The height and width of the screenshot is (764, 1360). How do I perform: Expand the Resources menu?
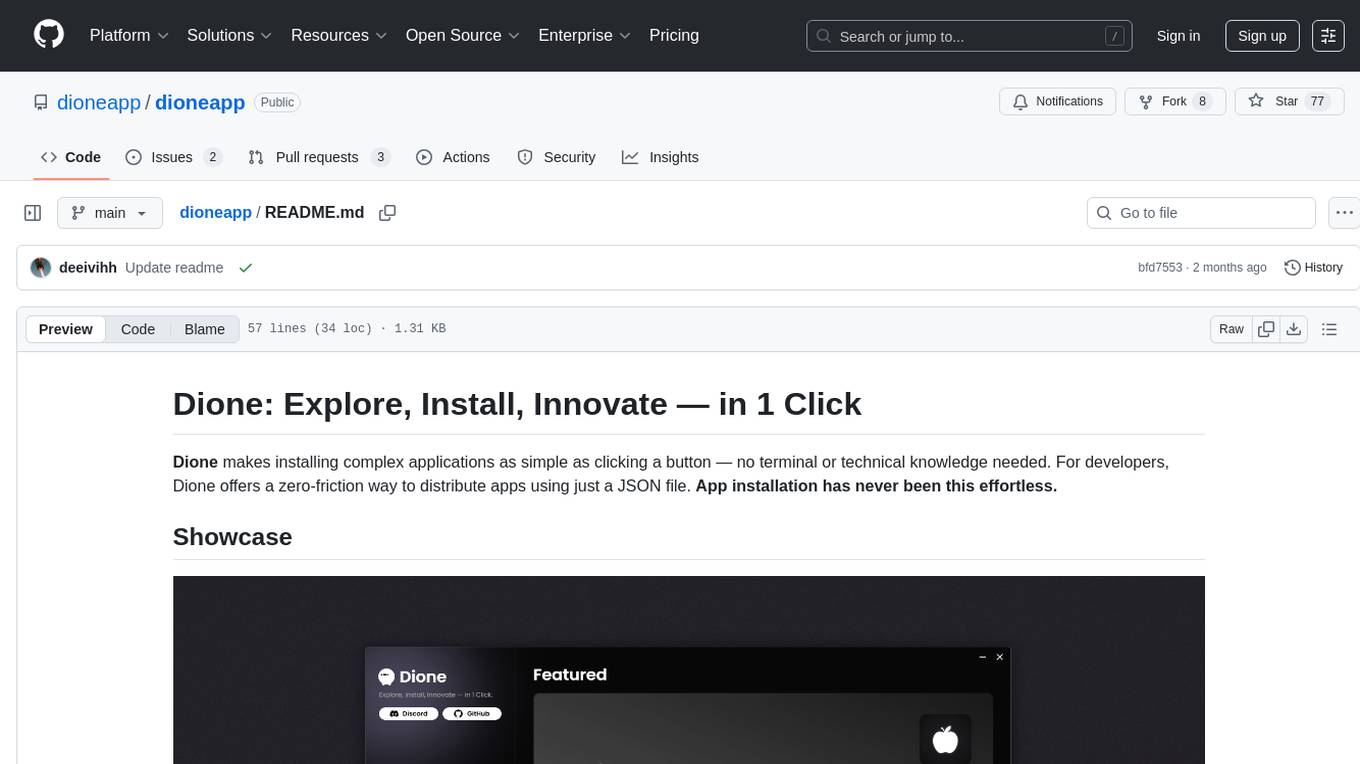340,35
